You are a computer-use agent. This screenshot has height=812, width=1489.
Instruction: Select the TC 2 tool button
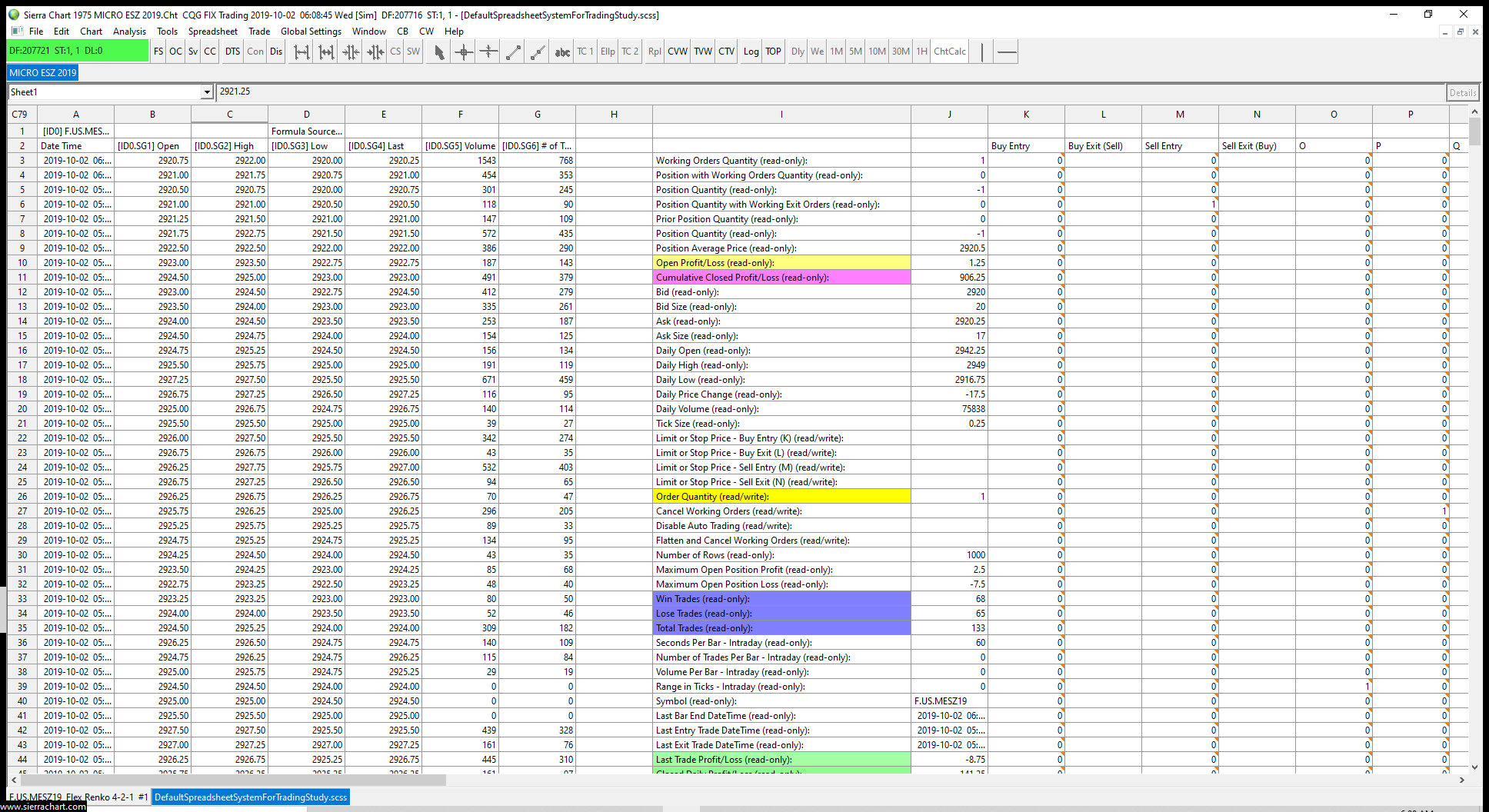click(x=630, y=52)
